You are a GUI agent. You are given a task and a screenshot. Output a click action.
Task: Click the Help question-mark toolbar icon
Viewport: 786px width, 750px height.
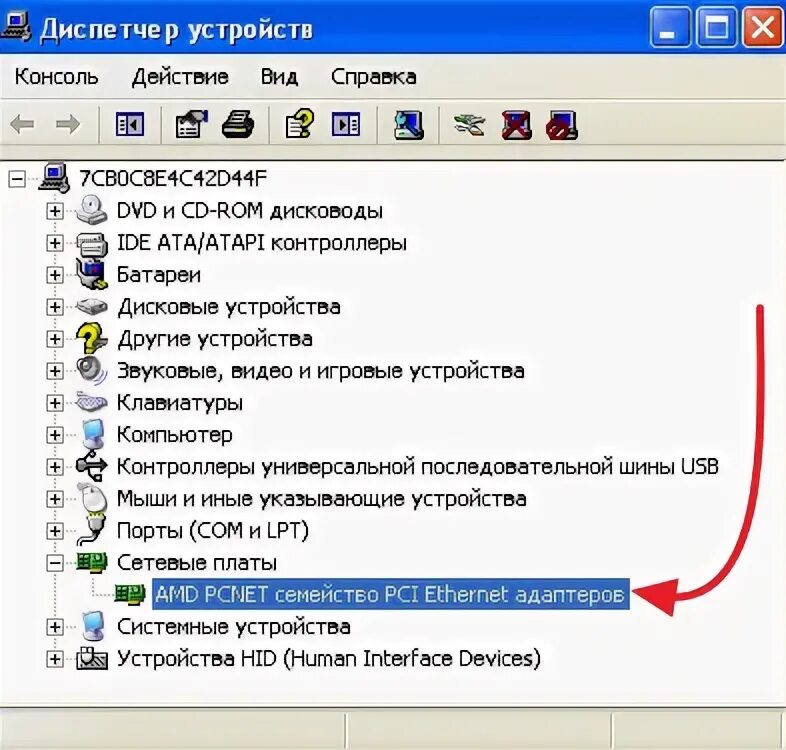click(x=300, y=124)
